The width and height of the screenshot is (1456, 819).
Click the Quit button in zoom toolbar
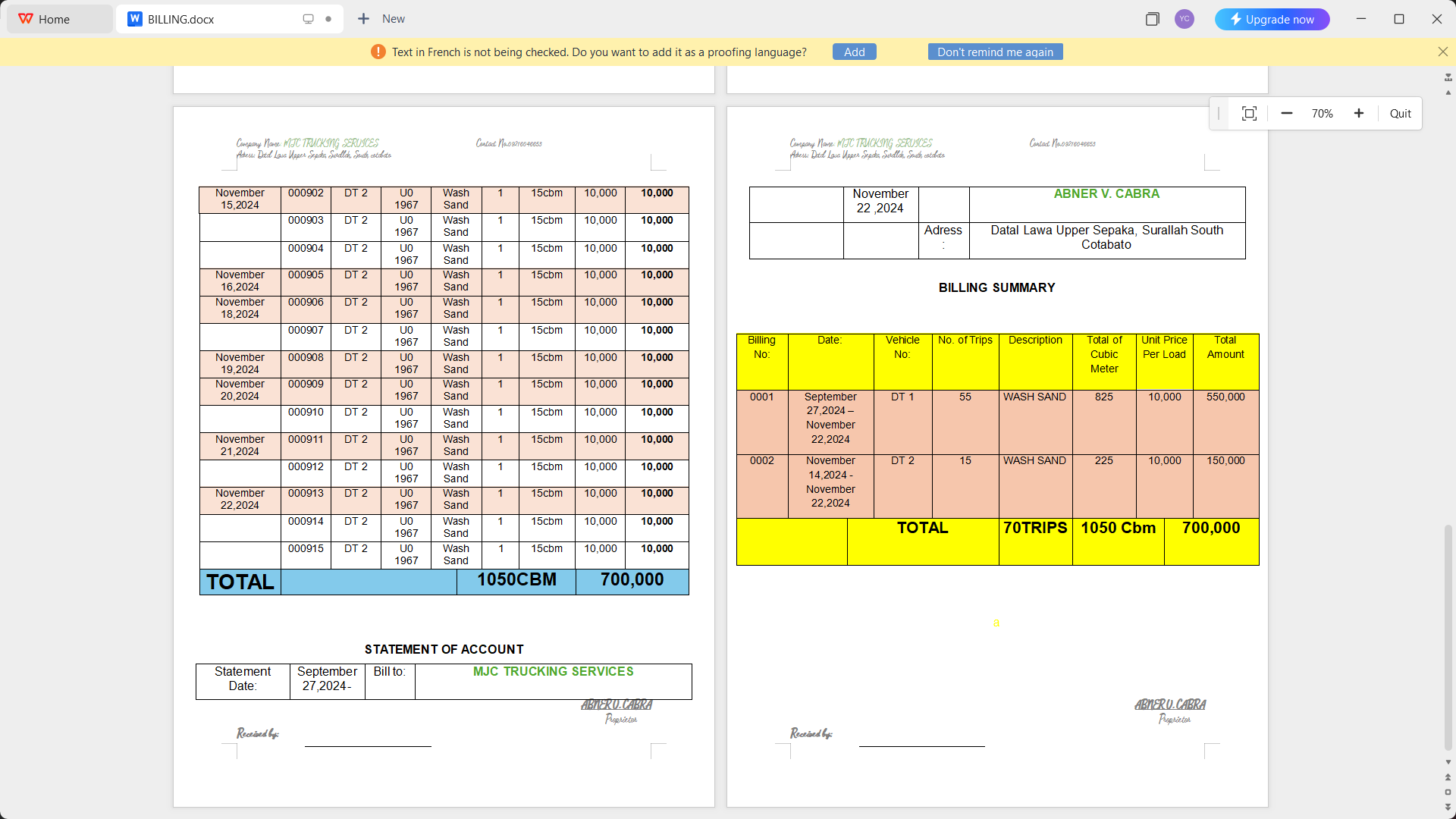pos(1400,114)
